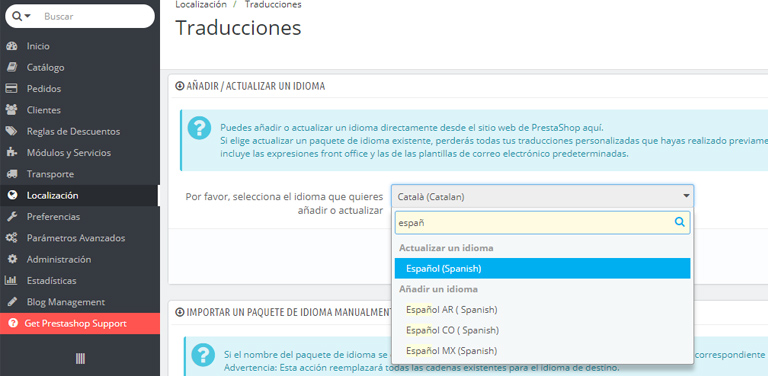Viewport: 768px width, 376px height.
Task: Click the Parámetros Avanzados gears icon
Action: [12, 238]
